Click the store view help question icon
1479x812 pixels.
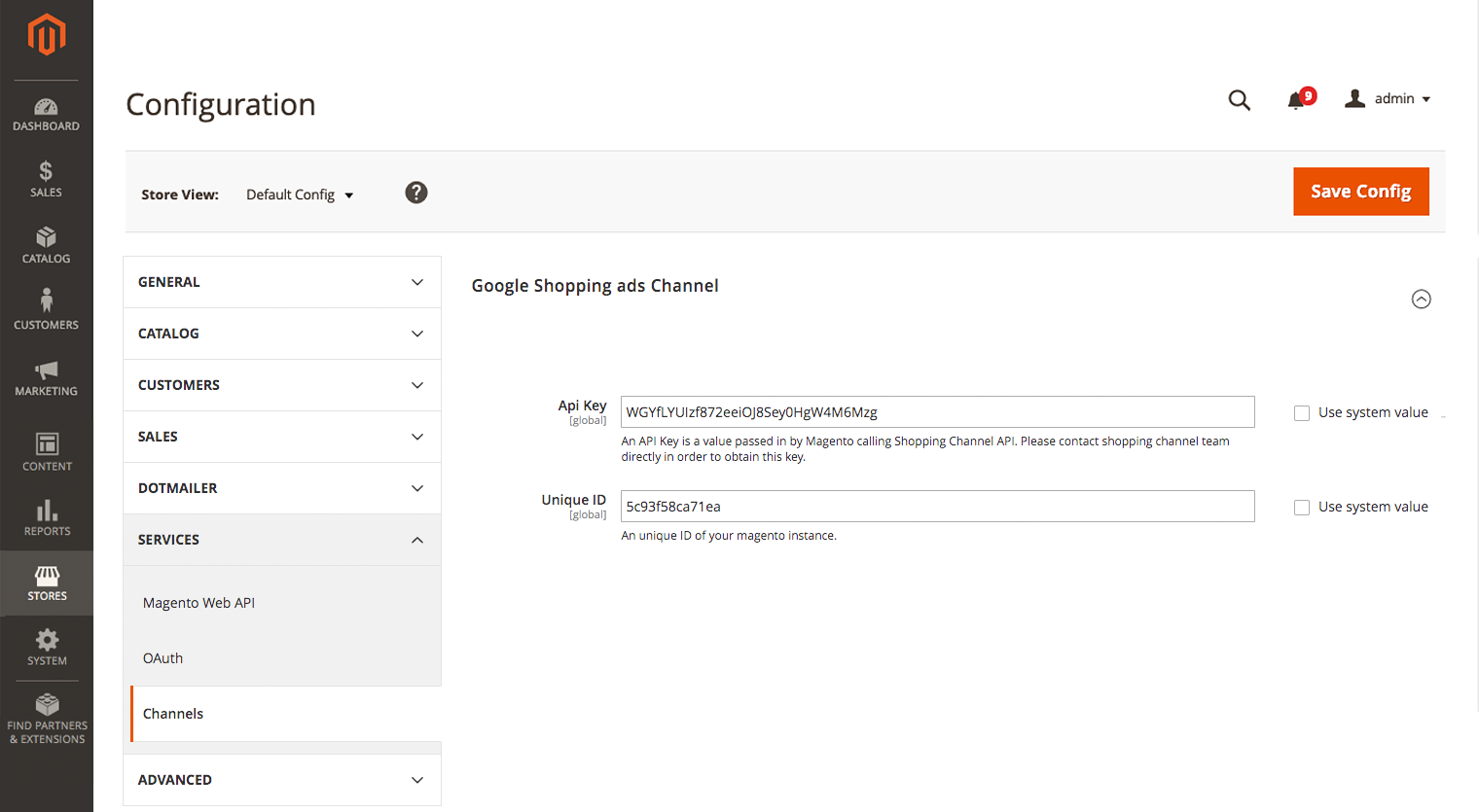point(416,193)
